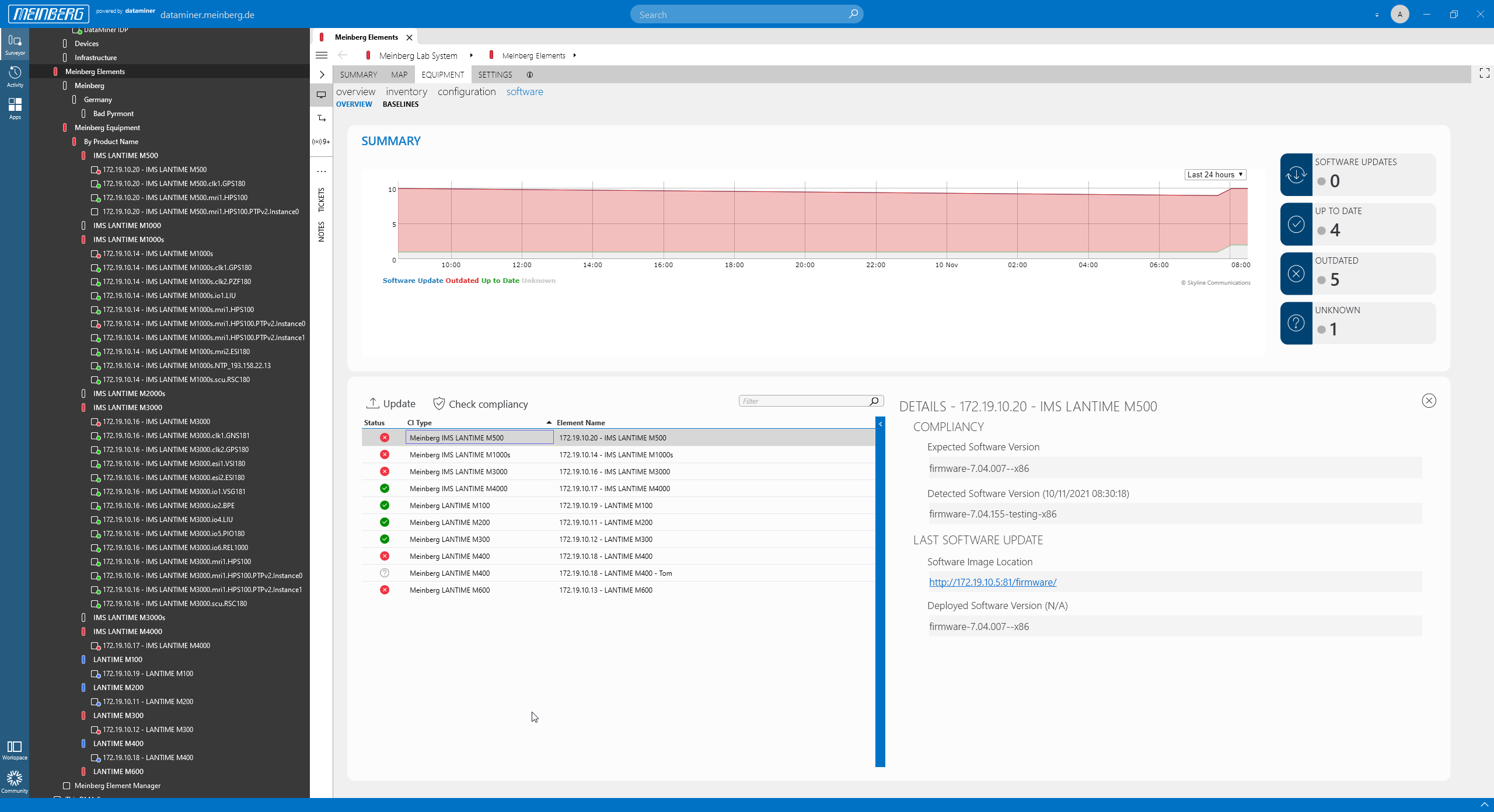Screen dimensions: 1494x812
Task: Click the search magnifier icon
Action: [853, 14]
